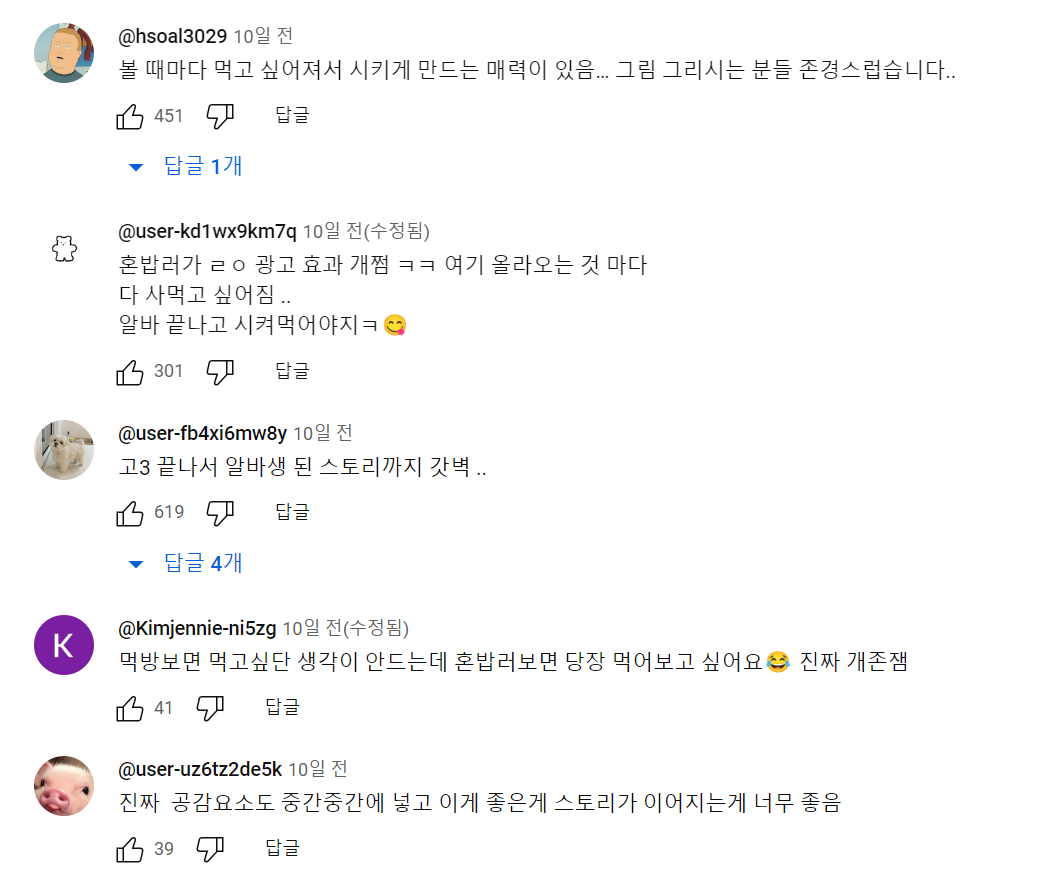Dislike the comment by @user-fb4xi6mw8y
Viewport: 1038px width, 877px height.
220,513
